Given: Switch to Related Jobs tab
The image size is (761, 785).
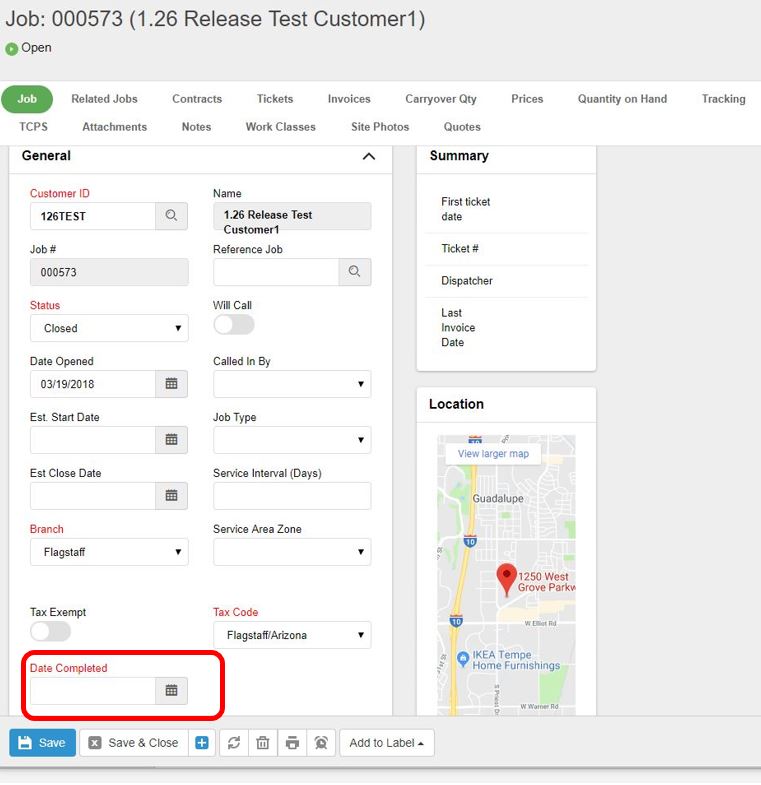Looking at the screenshot, I should pos(104,99).
